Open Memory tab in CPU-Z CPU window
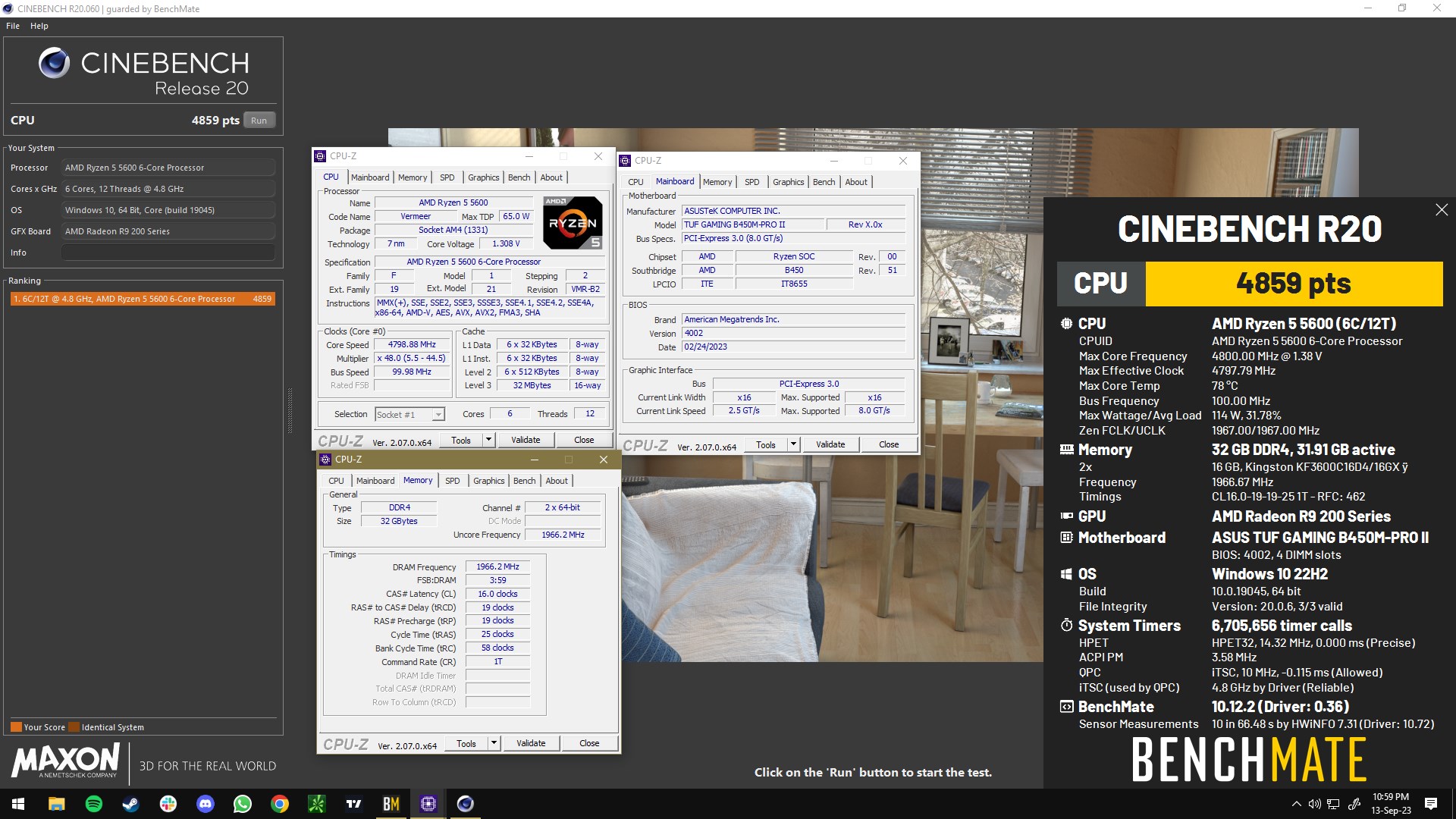 [413, 177]
